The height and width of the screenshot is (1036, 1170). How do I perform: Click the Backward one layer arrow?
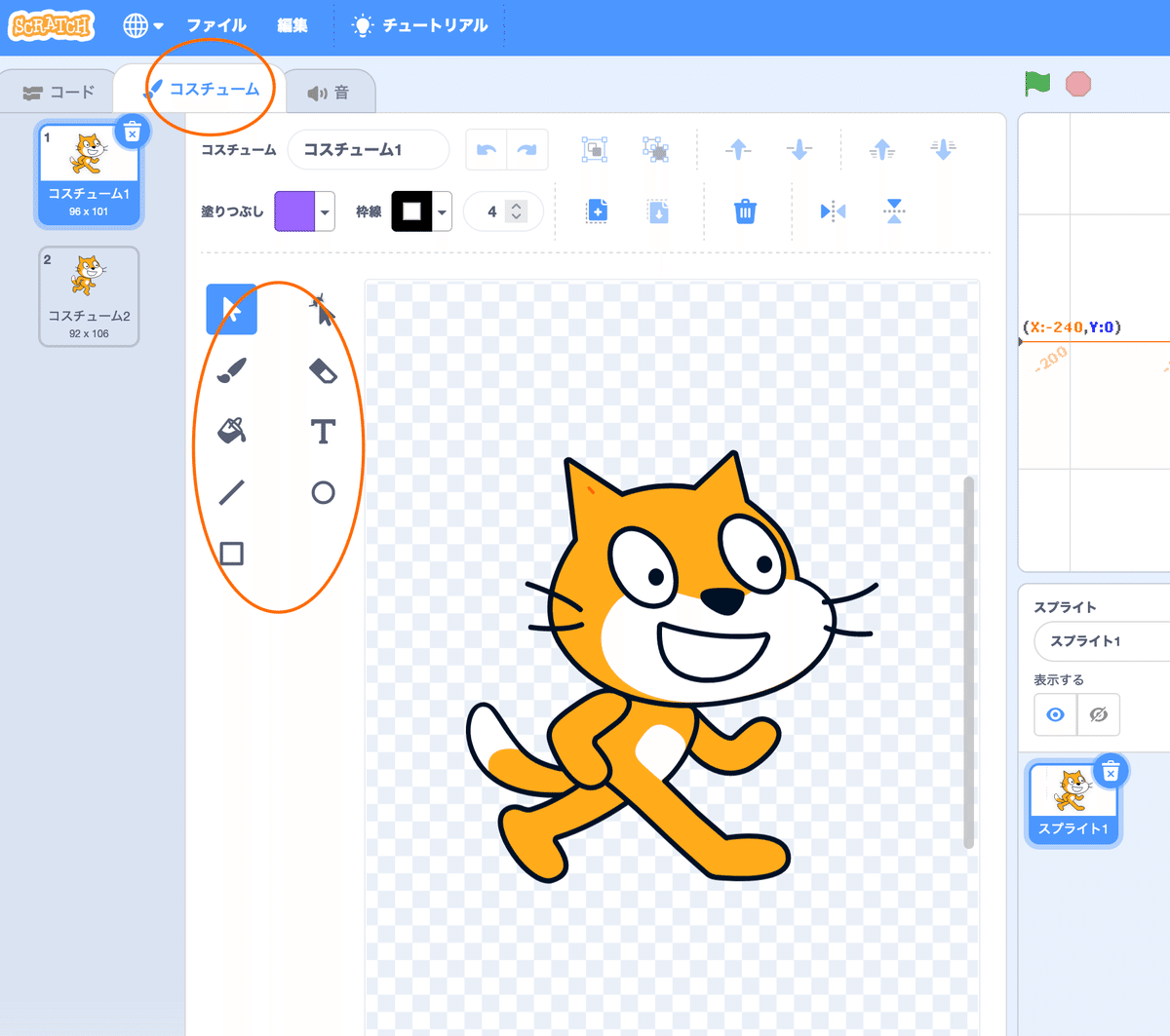[x=799, y=149]
